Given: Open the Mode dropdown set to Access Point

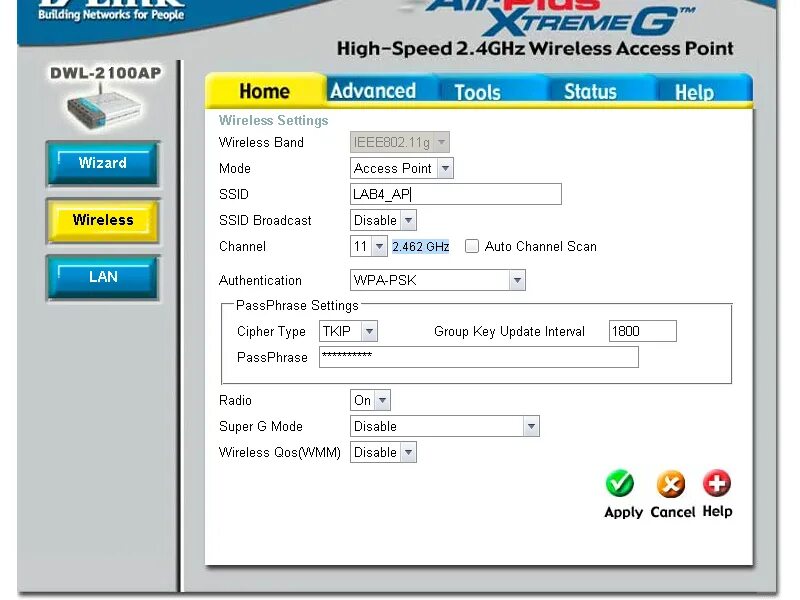Looking at the screenshot, I should (x=402, y=168).
